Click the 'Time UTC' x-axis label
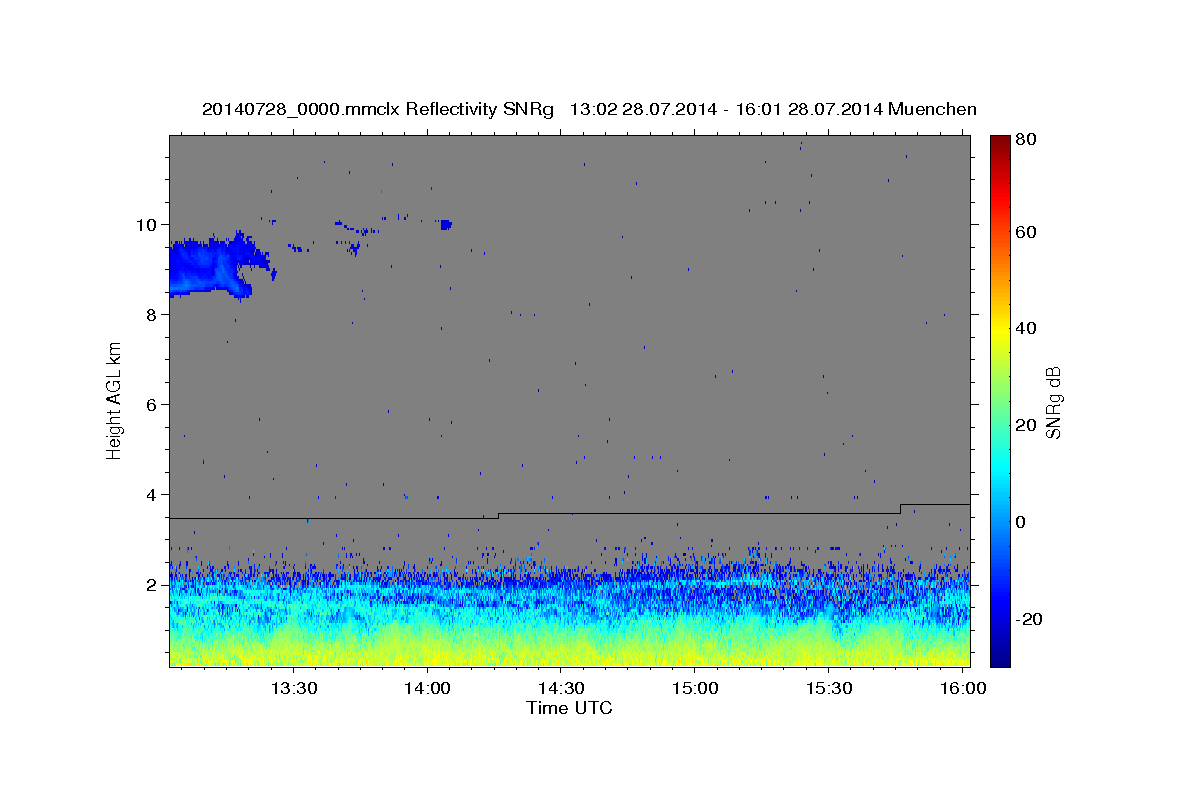 coord(569,708)
